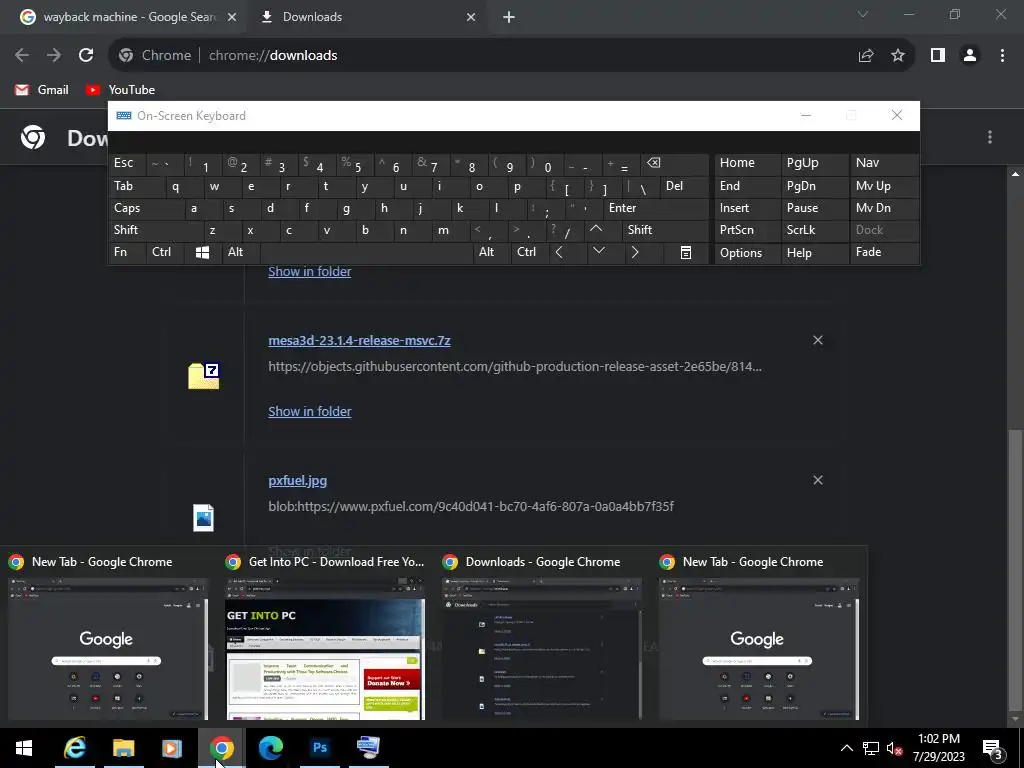Click the browser forward arrow
The width and height of the screenshot is (1024, 768).
click(x=54, y=56)
